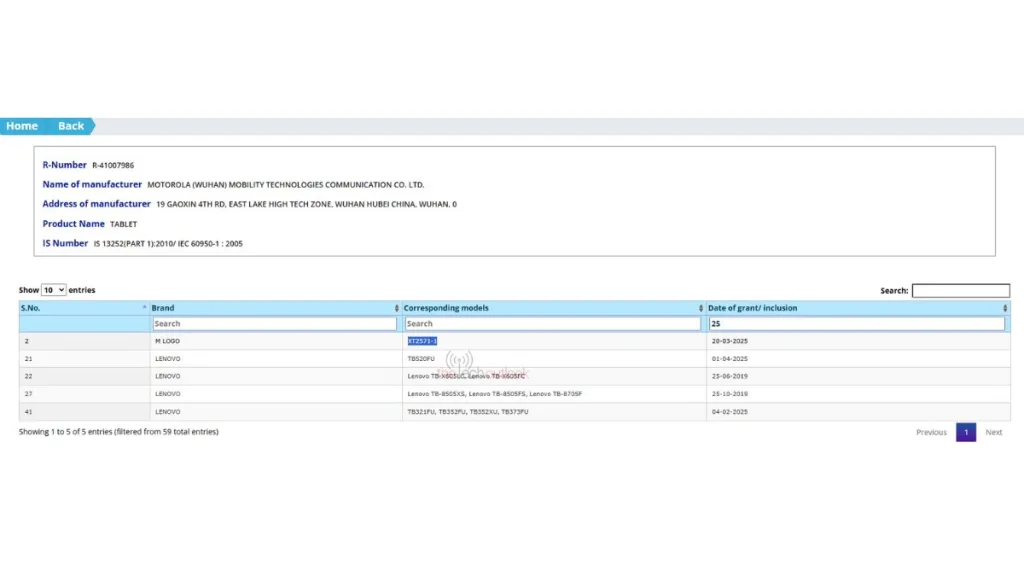The height and width of the screenshot is (576, 1024).
Task: Click the Home breadcrumb tab
Action: (22, 126)
